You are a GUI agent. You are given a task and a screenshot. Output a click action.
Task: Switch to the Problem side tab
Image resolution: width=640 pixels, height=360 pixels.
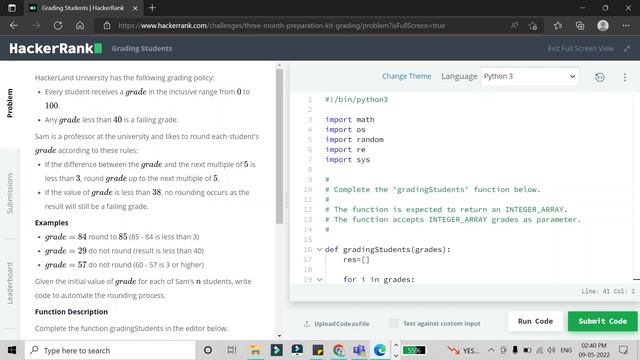[10, 103]
